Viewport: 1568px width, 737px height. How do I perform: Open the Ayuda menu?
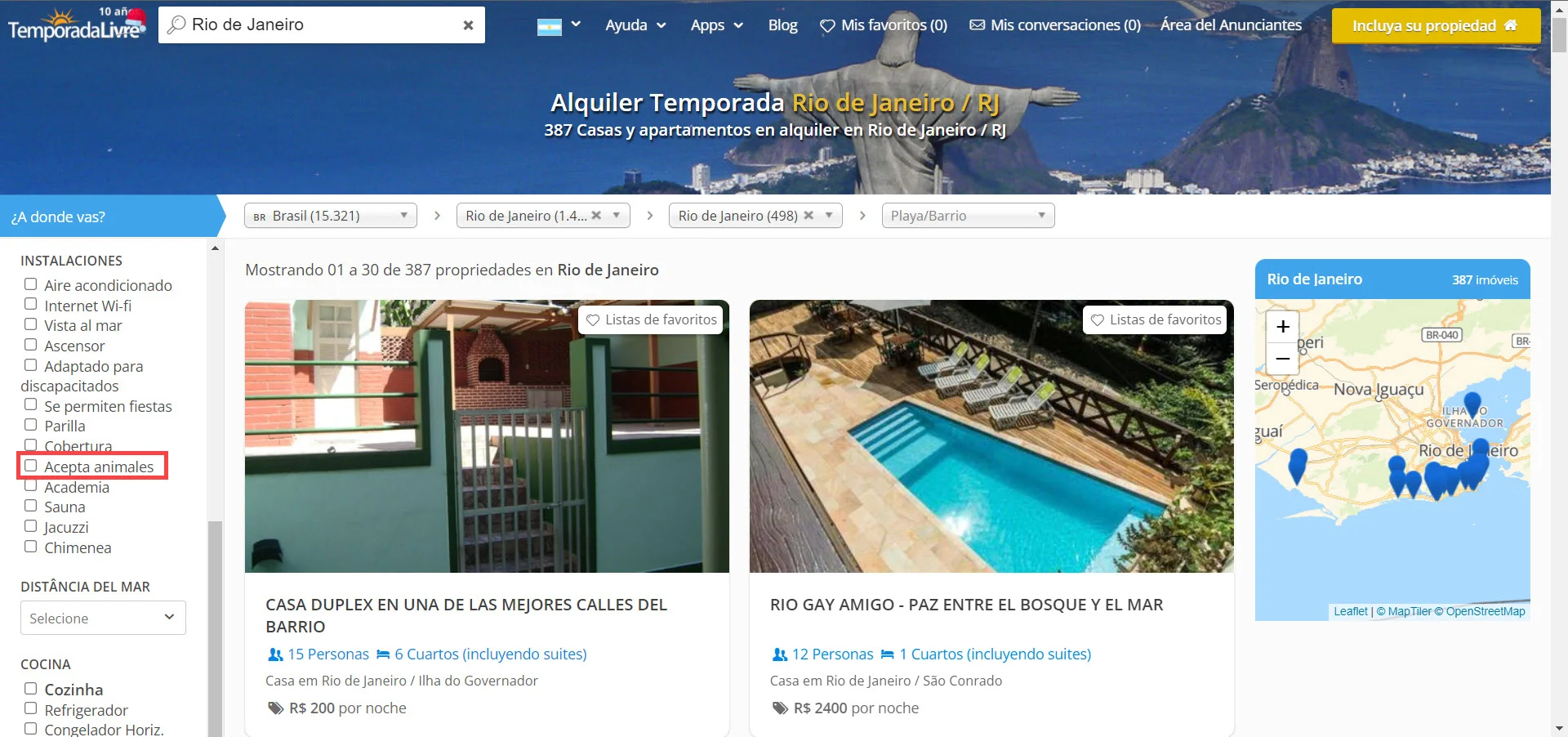[x=635, y=25]
